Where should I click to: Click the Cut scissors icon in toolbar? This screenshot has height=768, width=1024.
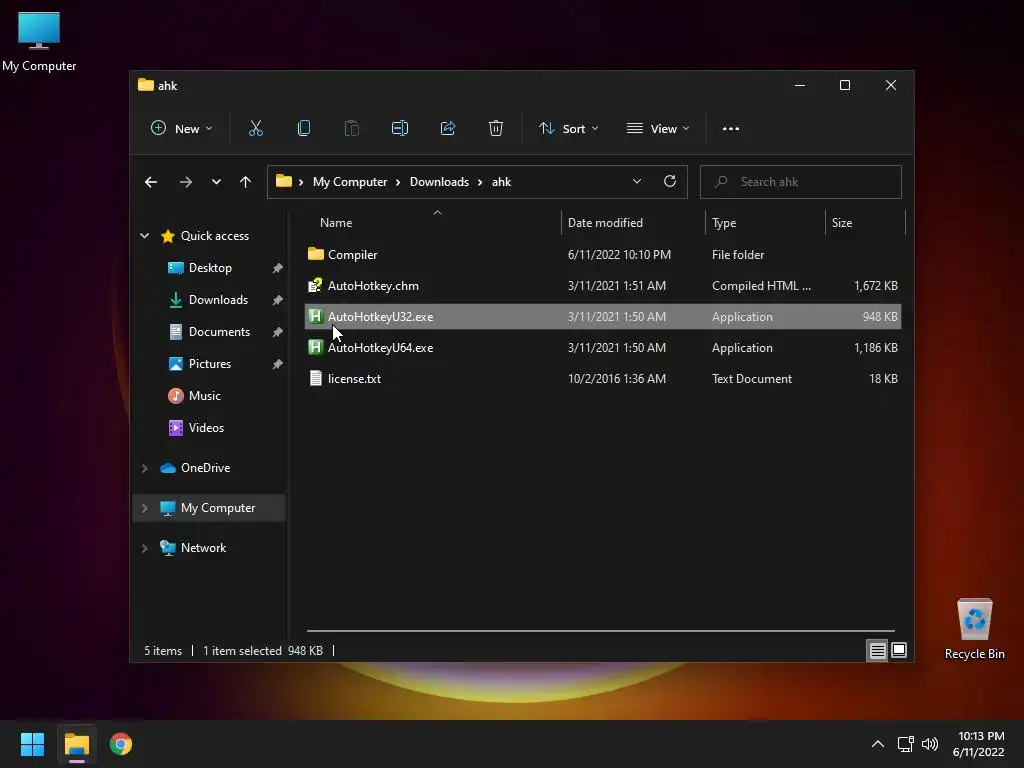coord(255,129)
